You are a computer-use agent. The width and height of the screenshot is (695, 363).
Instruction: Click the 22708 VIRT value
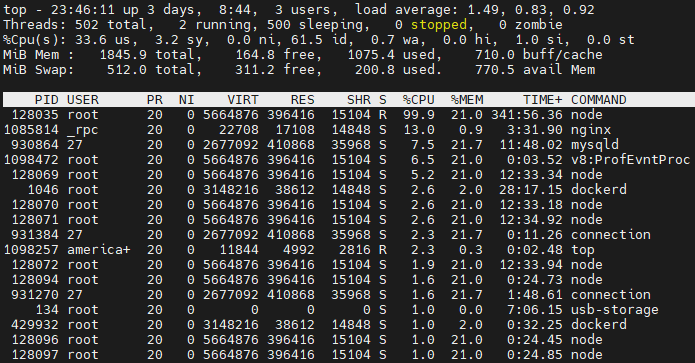tap(239, 130)
